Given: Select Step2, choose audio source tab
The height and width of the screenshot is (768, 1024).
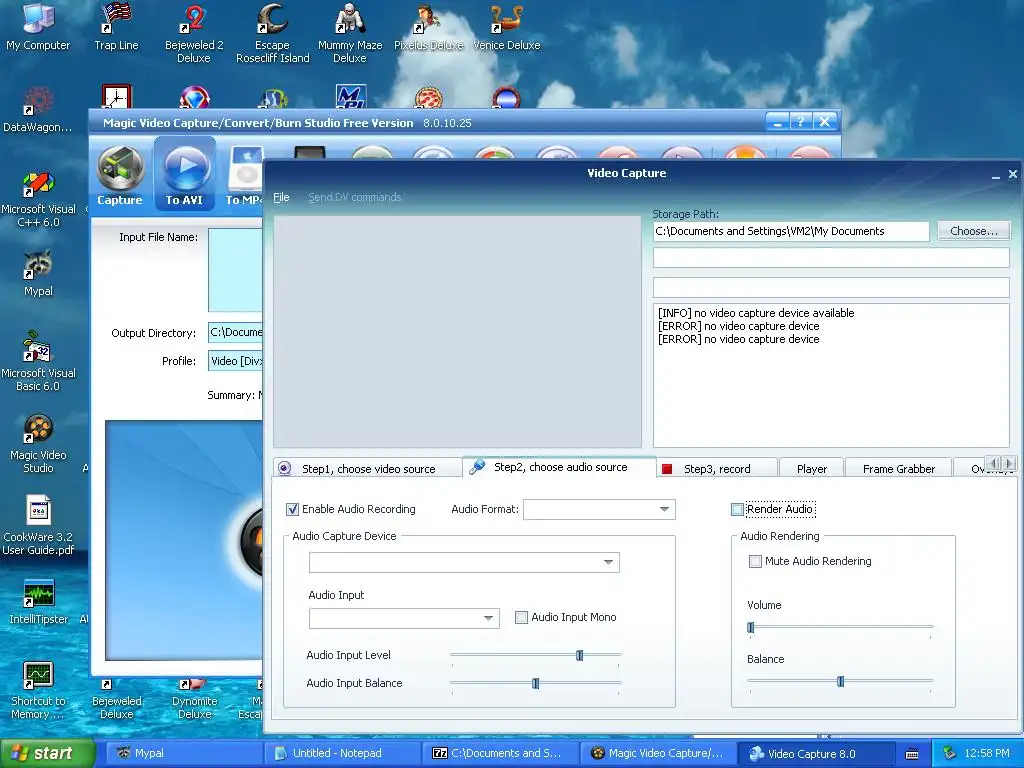Looking at the screenshot, I should pos(559,467).
